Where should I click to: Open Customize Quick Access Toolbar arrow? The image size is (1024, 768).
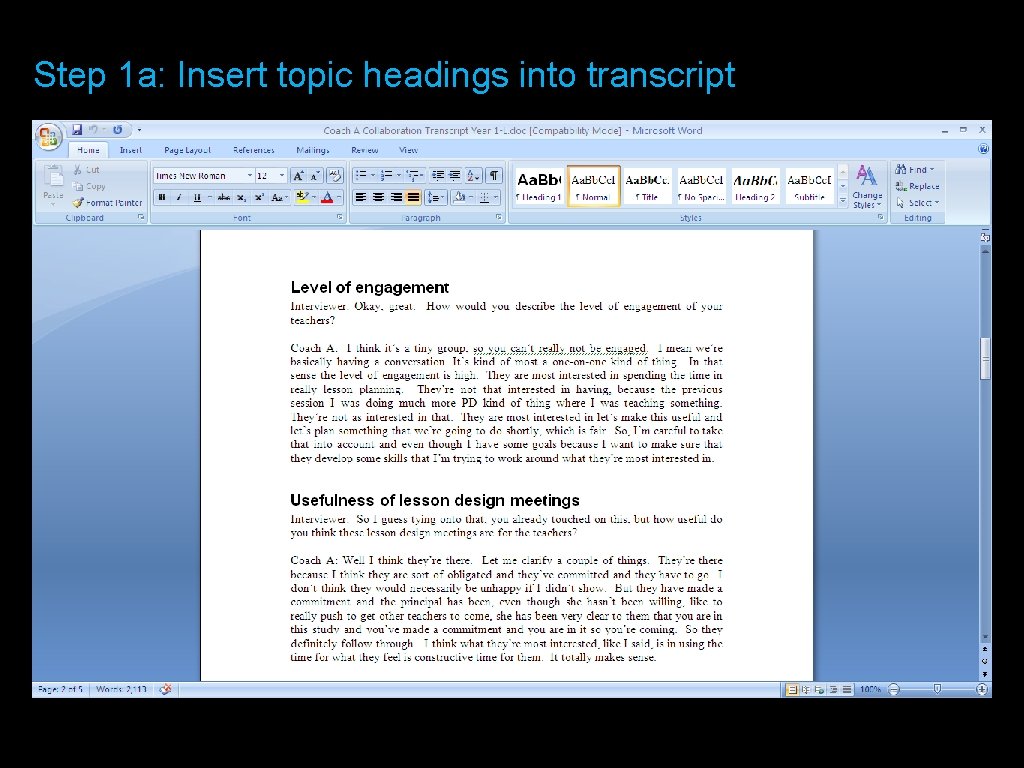(x=139, y=130)
